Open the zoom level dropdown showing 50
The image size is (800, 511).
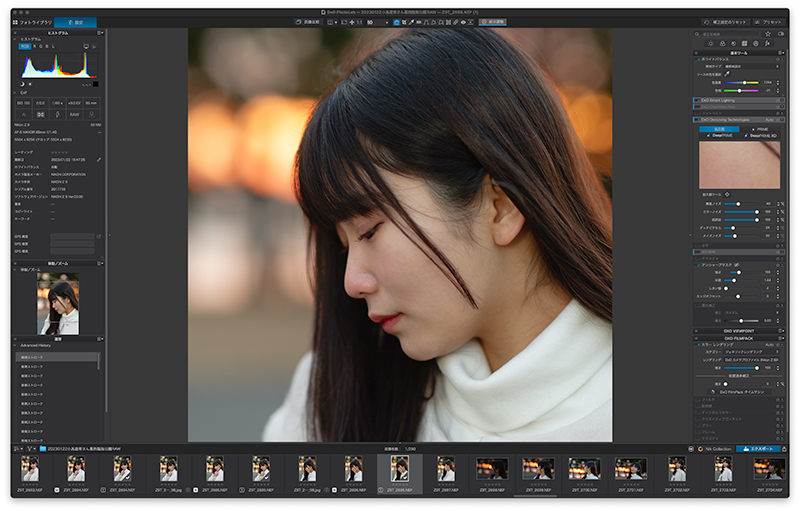click(378, 22)
